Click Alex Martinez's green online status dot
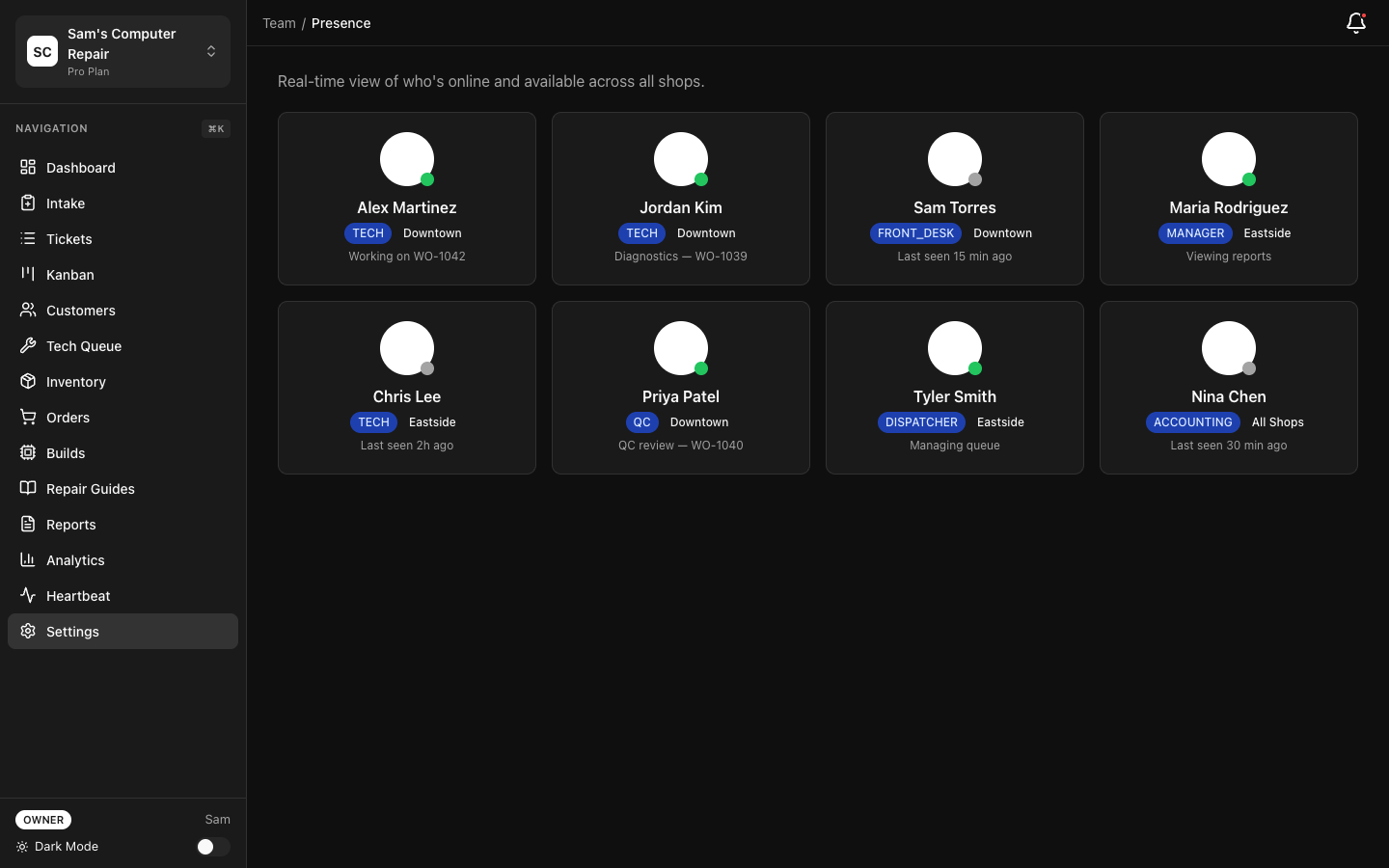The image size is (1389, 868). pyautogui.click(x=427, y=178)
